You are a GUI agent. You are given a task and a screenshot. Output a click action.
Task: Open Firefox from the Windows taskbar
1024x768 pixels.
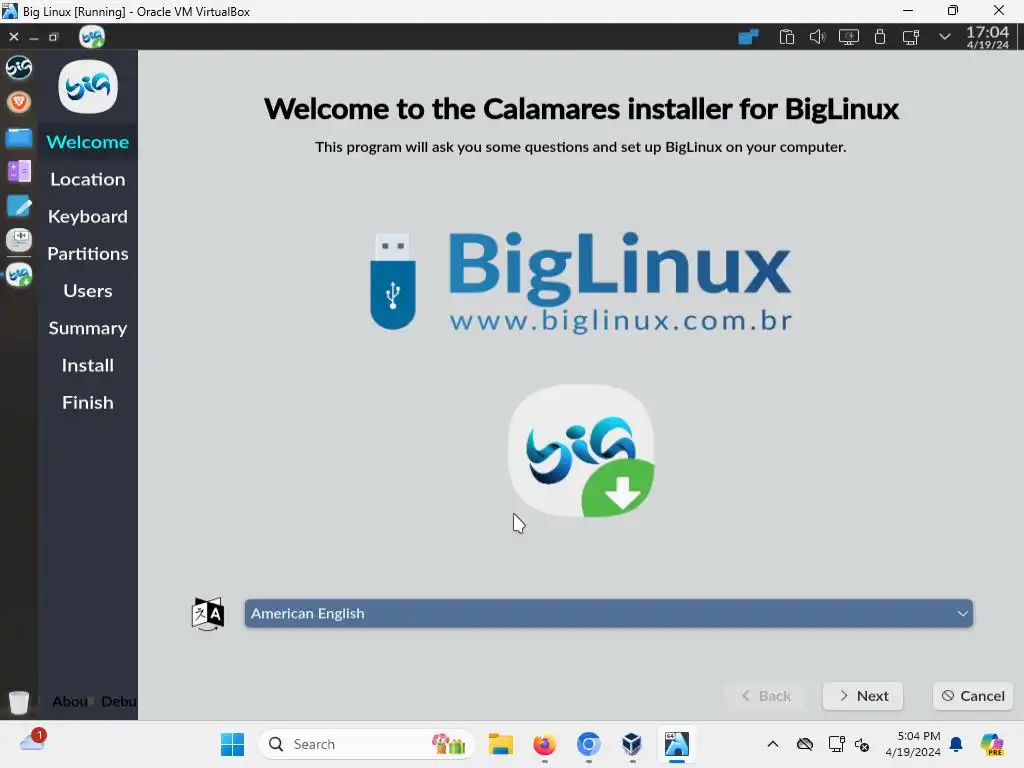(x=545, y=744)
